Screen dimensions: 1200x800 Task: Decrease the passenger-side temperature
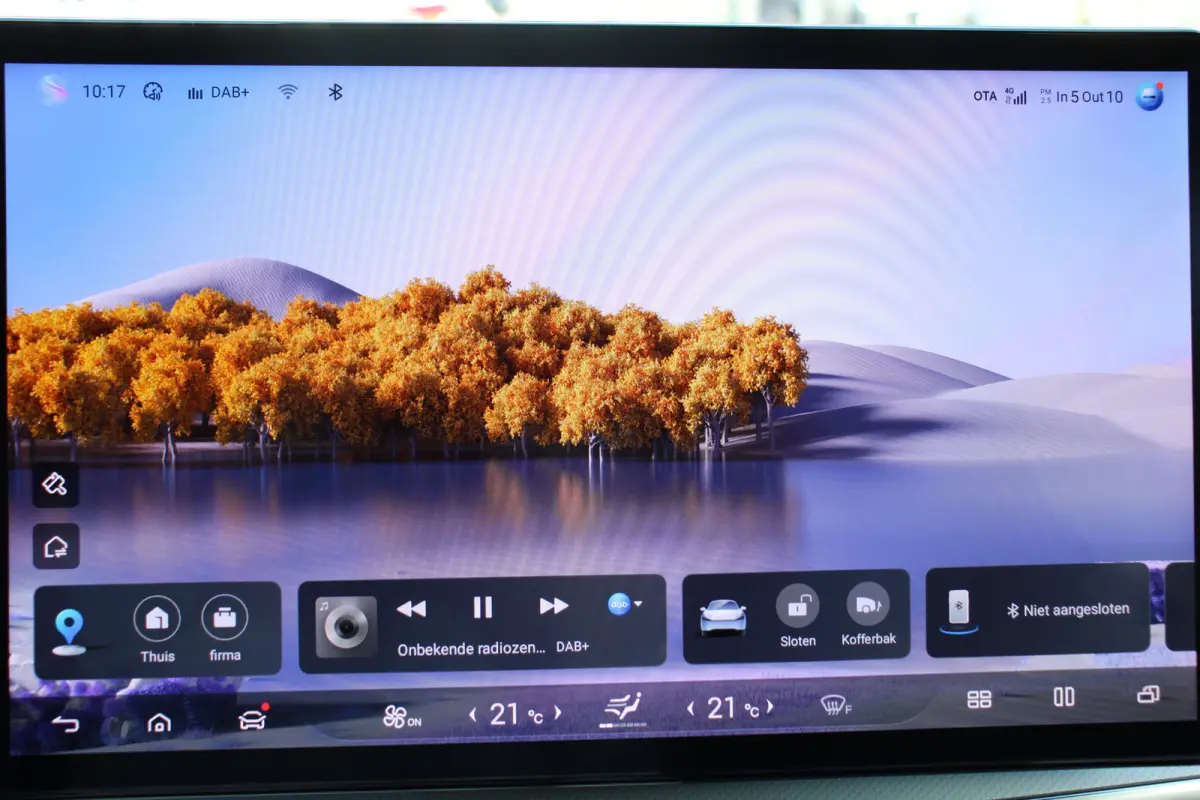691,709
